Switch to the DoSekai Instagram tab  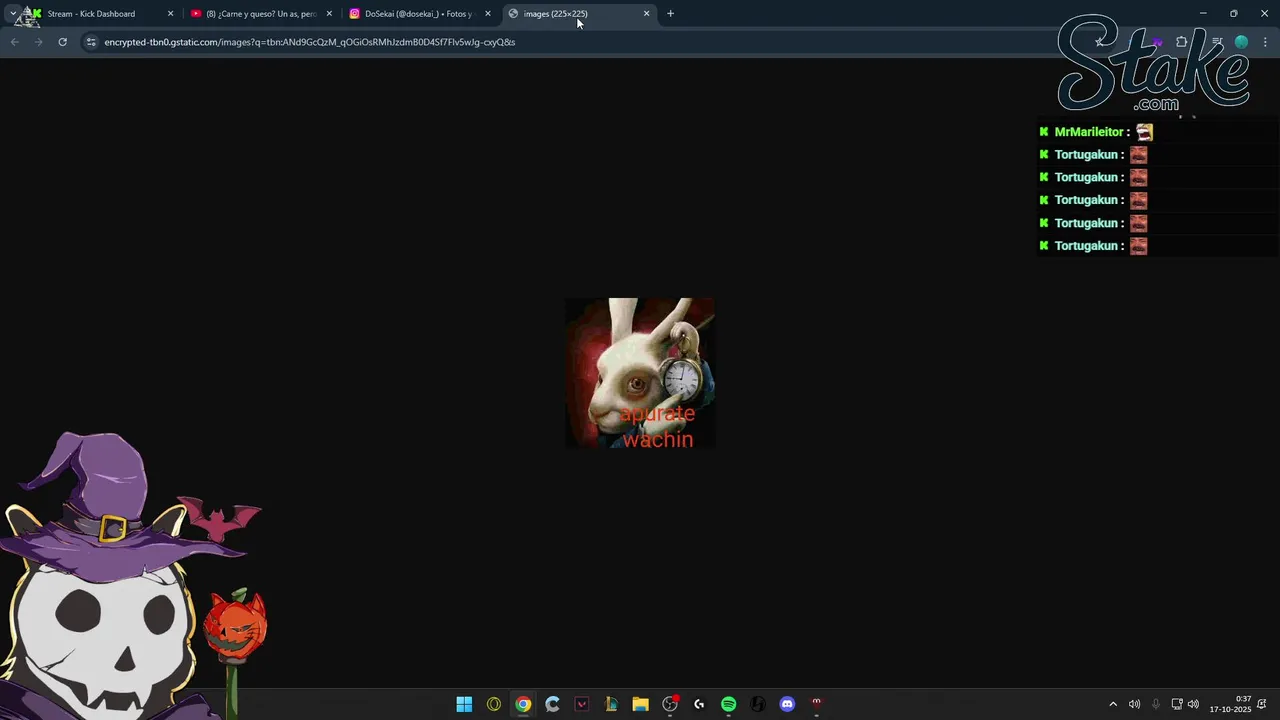coord(420,14)
